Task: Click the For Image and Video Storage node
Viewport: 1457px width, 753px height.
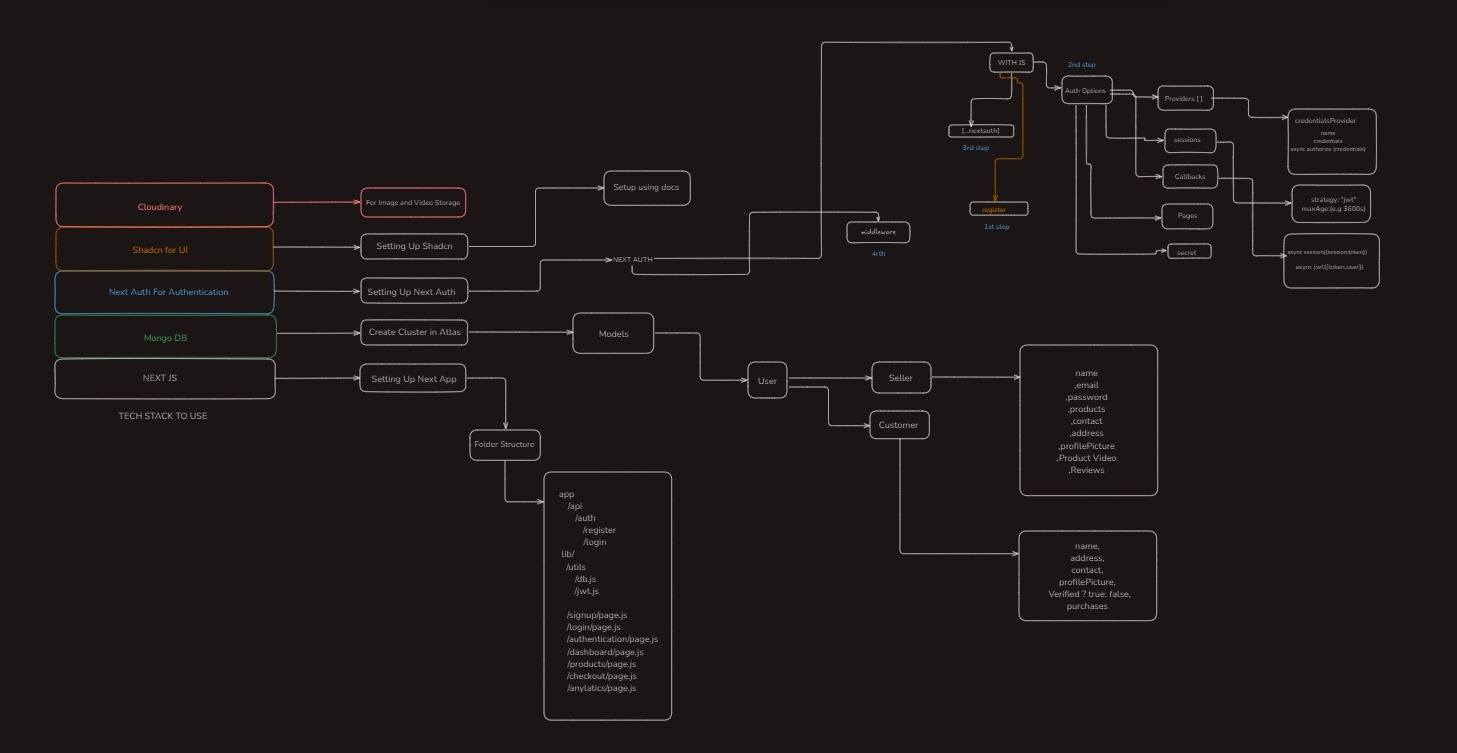Action: click(413, 203)
